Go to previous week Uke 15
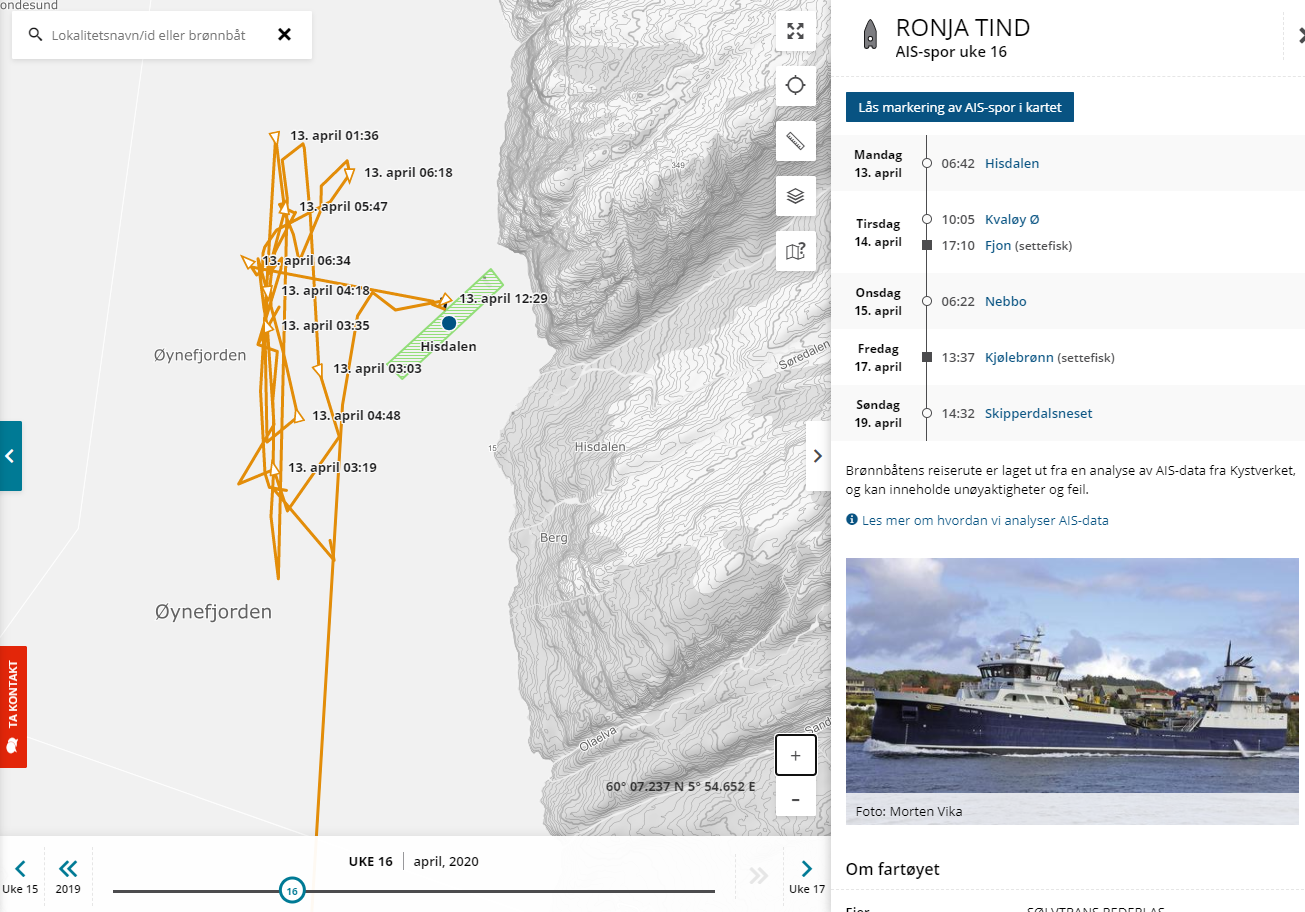Screen dimensions: 1305x912 pos(20,876)
